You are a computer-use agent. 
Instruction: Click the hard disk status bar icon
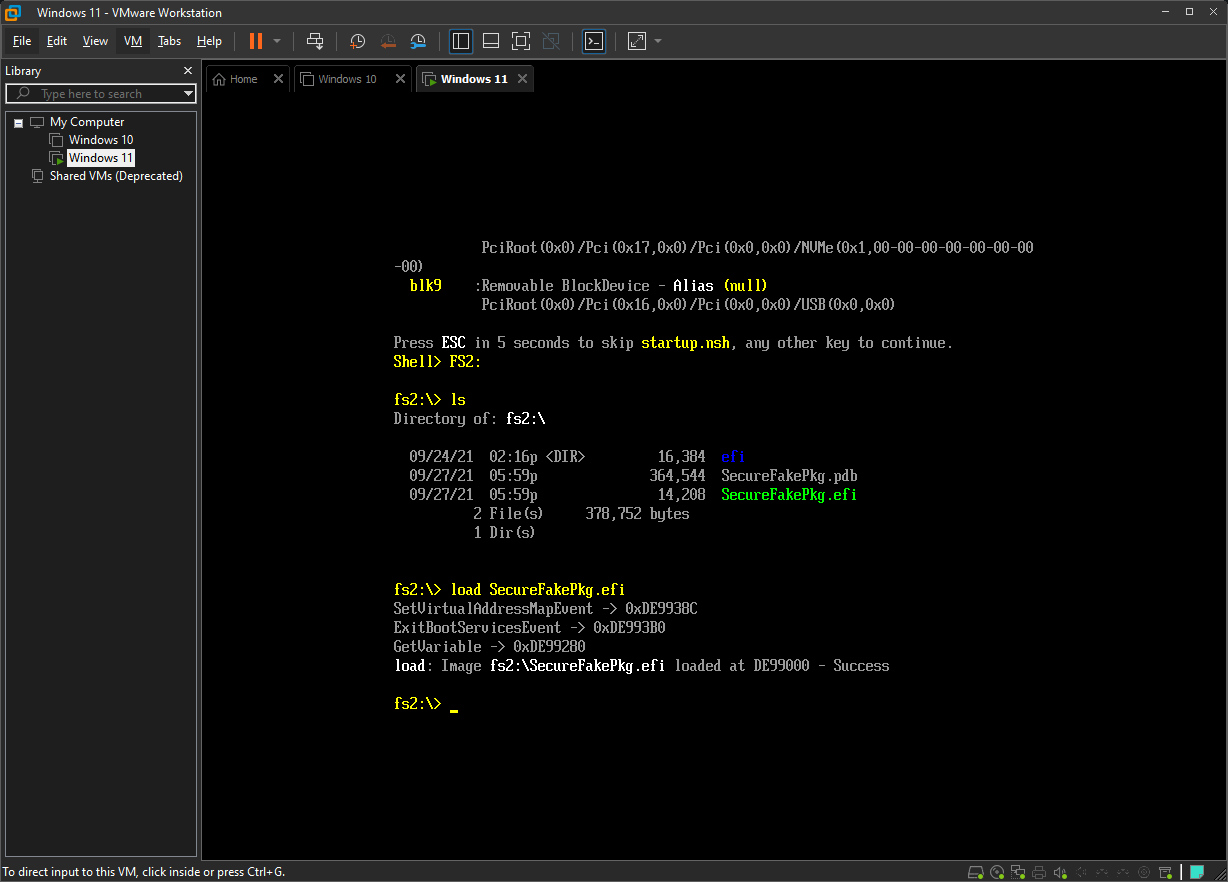pos(976,872)
